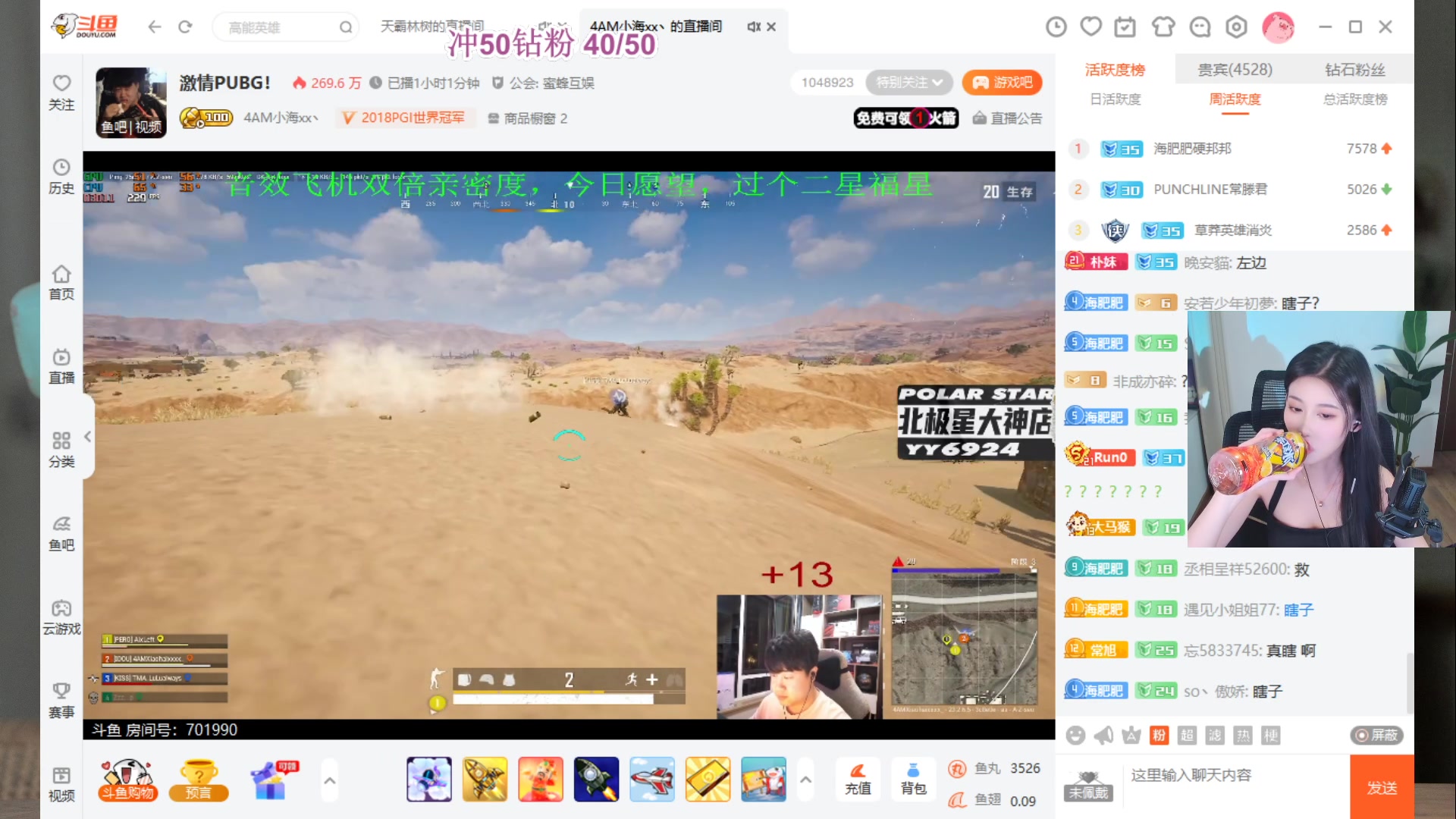Open the 预言 trophy icon
The image size is (1456, 819).
click(x=199, y=780)
